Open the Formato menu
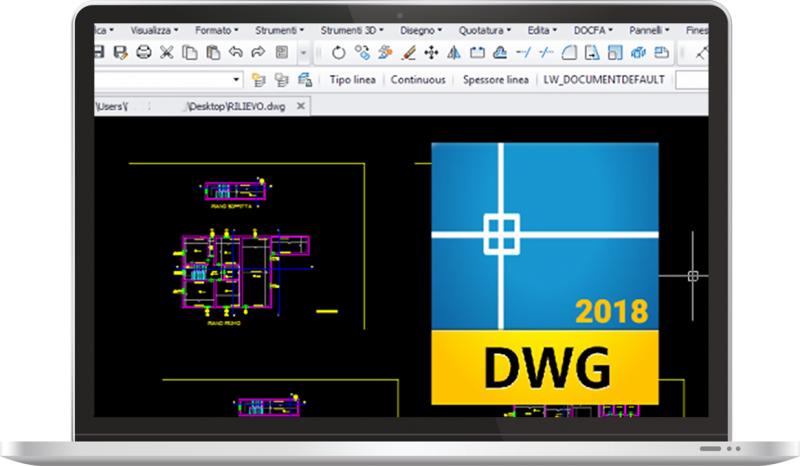 (x=216, y=31)
